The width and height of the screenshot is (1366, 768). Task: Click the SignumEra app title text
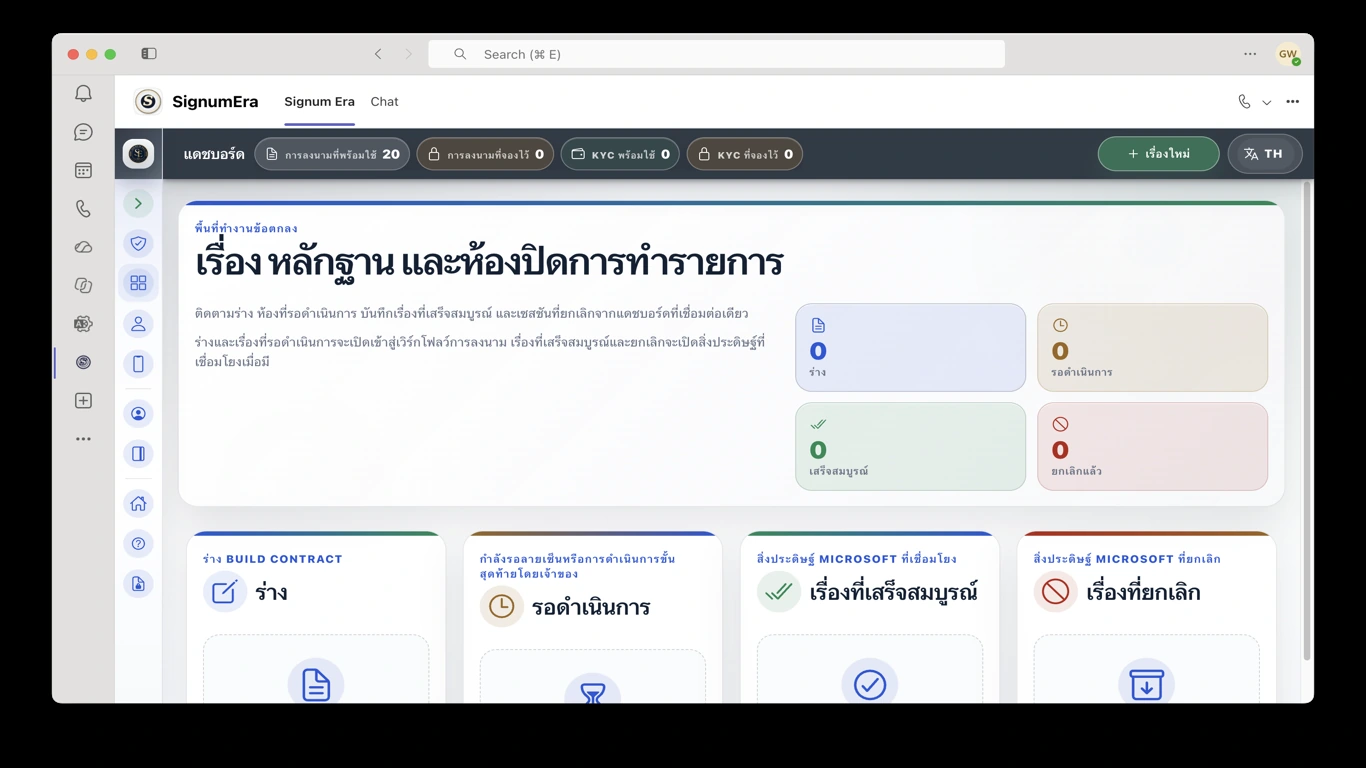tap(215, 102)
